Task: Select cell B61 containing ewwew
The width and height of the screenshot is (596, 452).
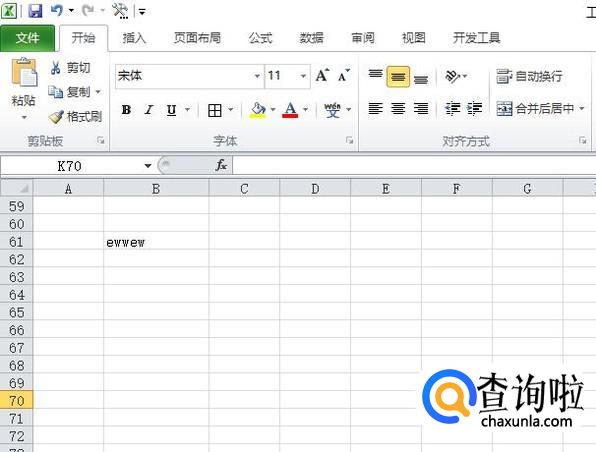Action: click(156, 242)
